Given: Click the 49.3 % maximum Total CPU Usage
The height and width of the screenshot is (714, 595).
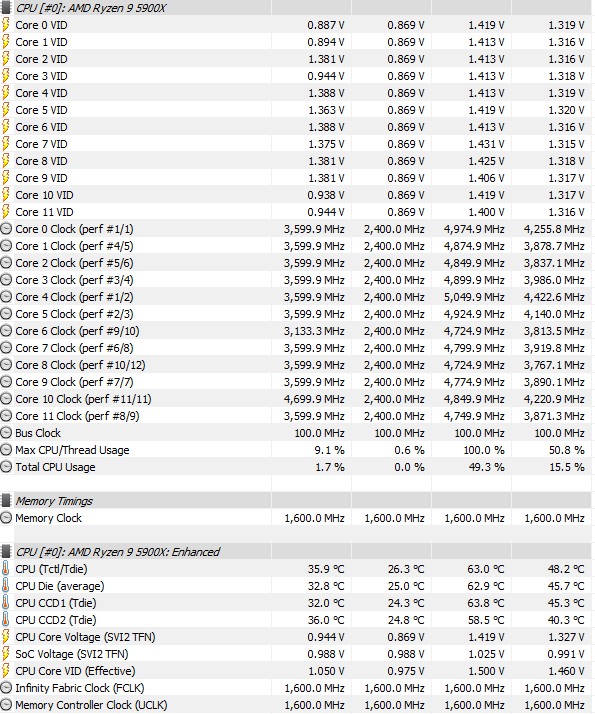Looking at the screenshot, I should (487, 467).
